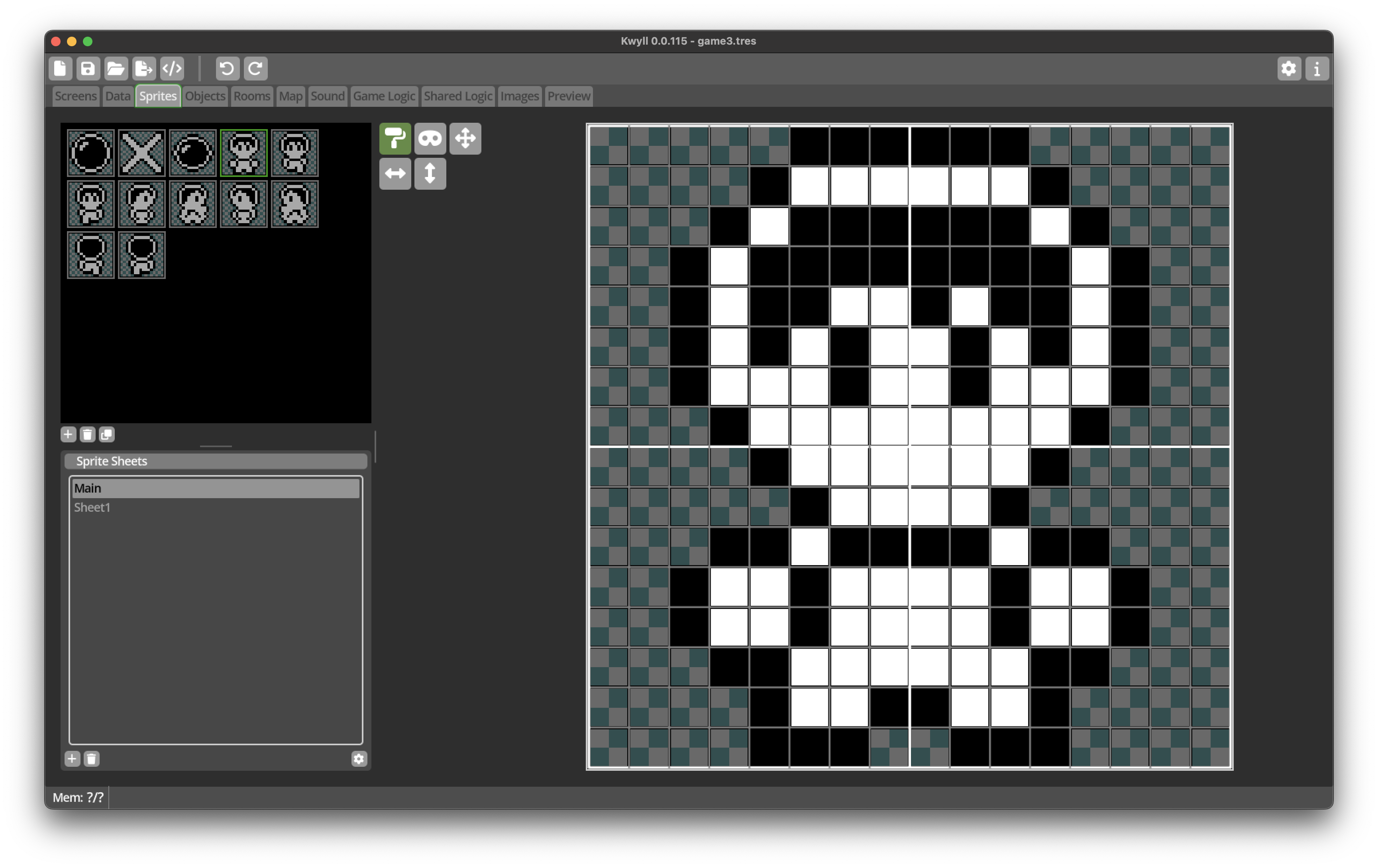Select Sheet1 in Sprite Sheets list
Screen dimensions: 1378x868
(92, 507)
